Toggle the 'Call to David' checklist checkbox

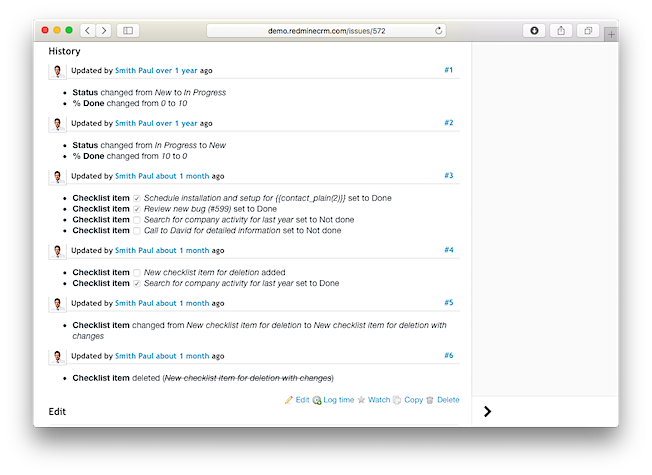click(x=137, y=230)
